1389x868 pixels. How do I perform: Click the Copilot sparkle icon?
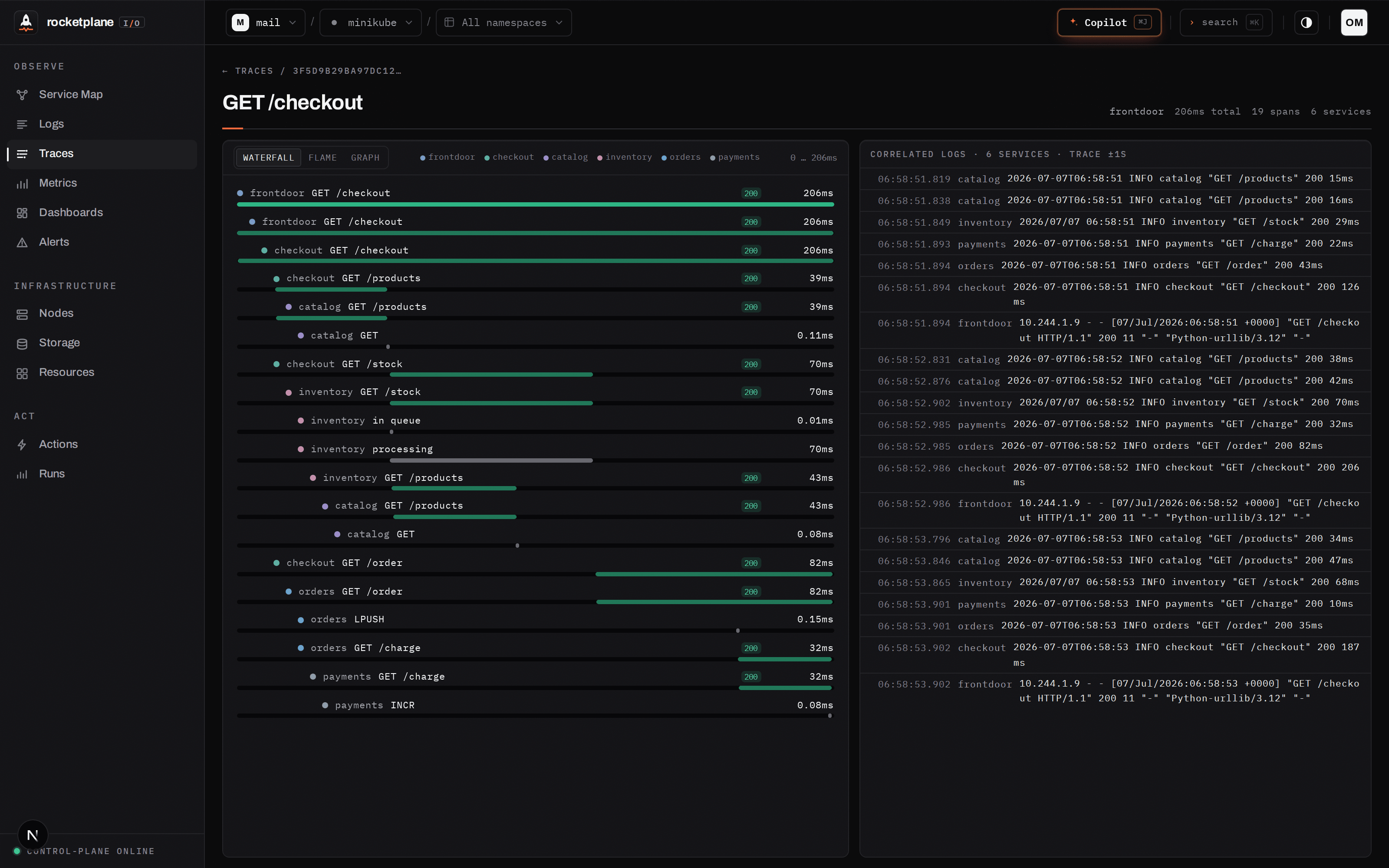(x=1073, y=22)
